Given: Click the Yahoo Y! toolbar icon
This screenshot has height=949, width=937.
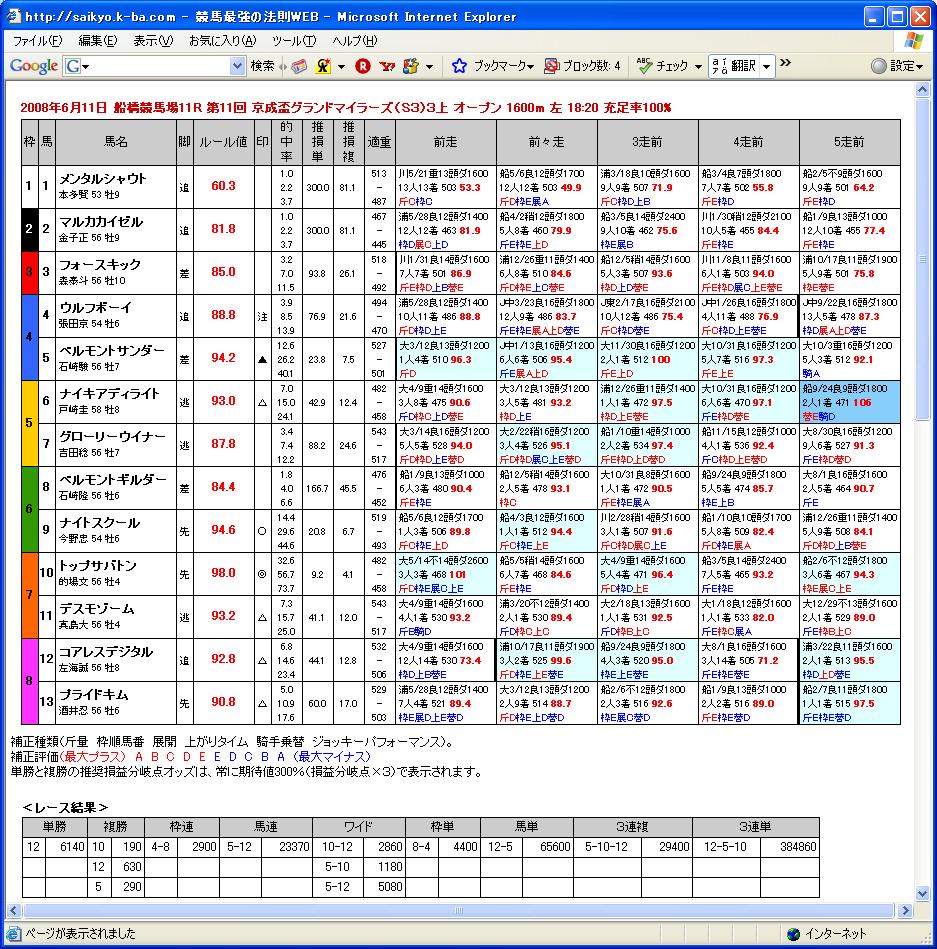Looking at the screenshot, I should (x=387, y=66).
